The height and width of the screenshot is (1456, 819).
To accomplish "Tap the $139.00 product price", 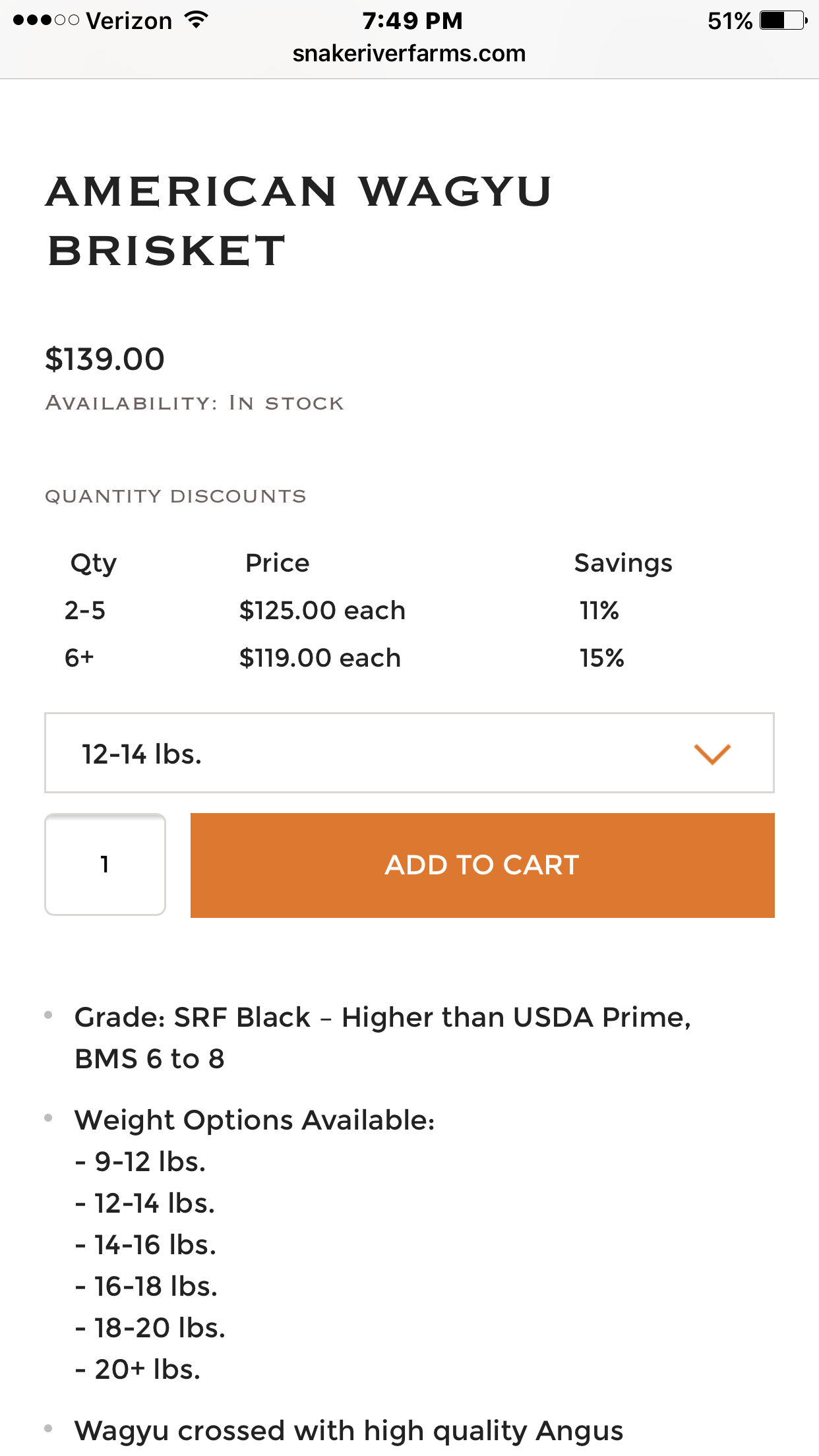I will tap(105, 359).
